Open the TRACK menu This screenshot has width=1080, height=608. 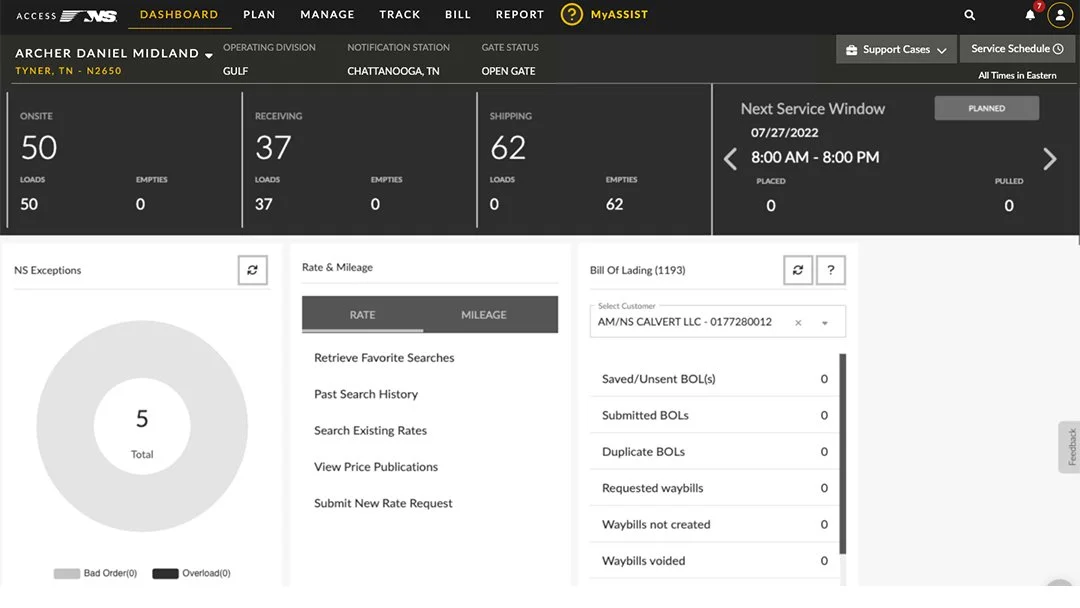pyautogui.click(x=399, y=14)
